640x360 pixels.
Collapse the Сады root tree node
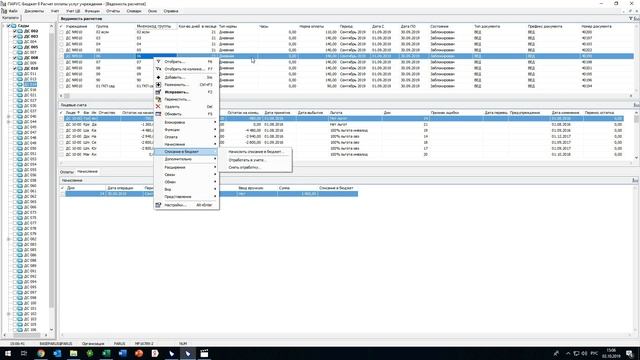pos(4,26)
